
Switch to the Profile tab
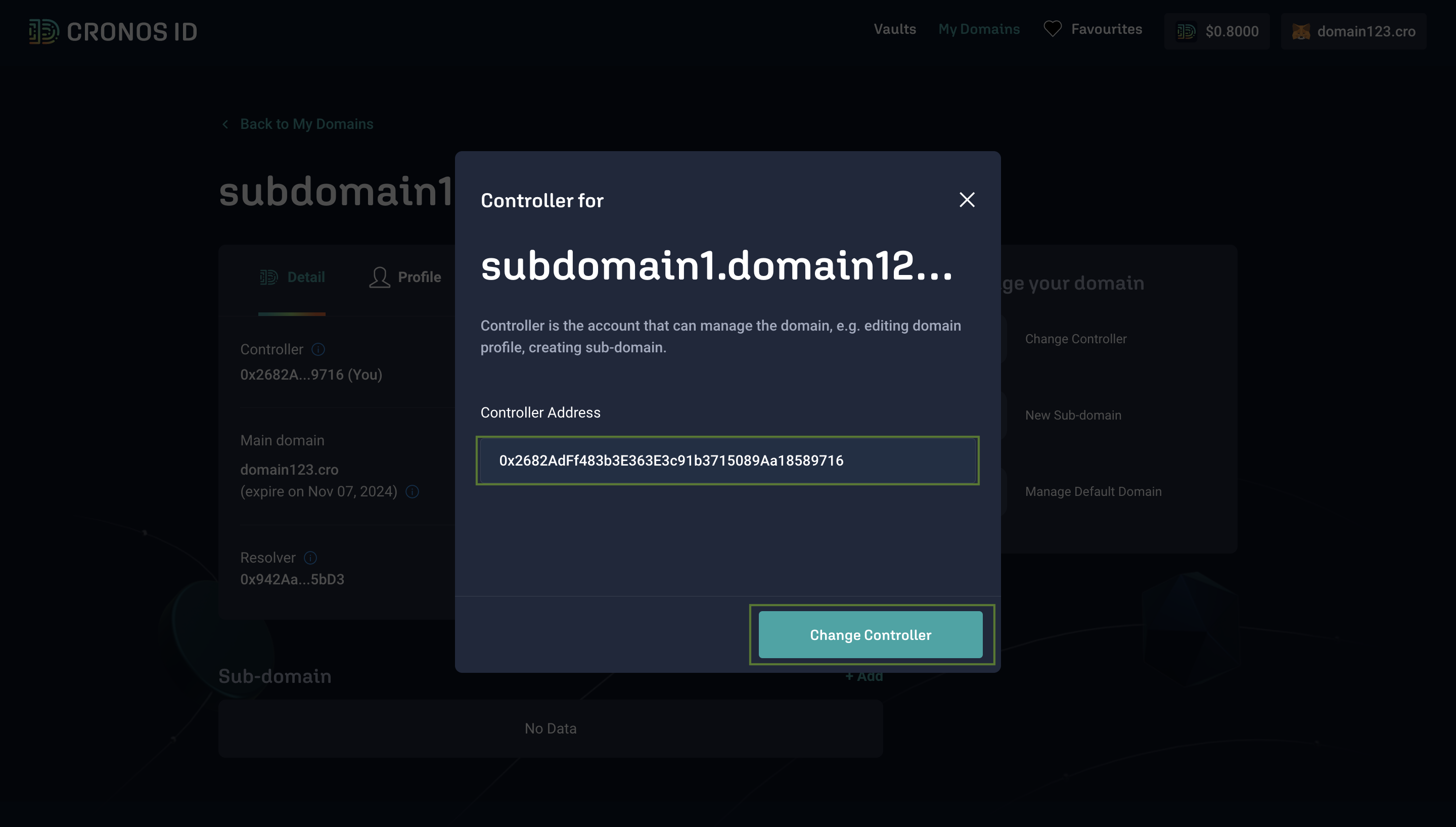coord(405,277)
